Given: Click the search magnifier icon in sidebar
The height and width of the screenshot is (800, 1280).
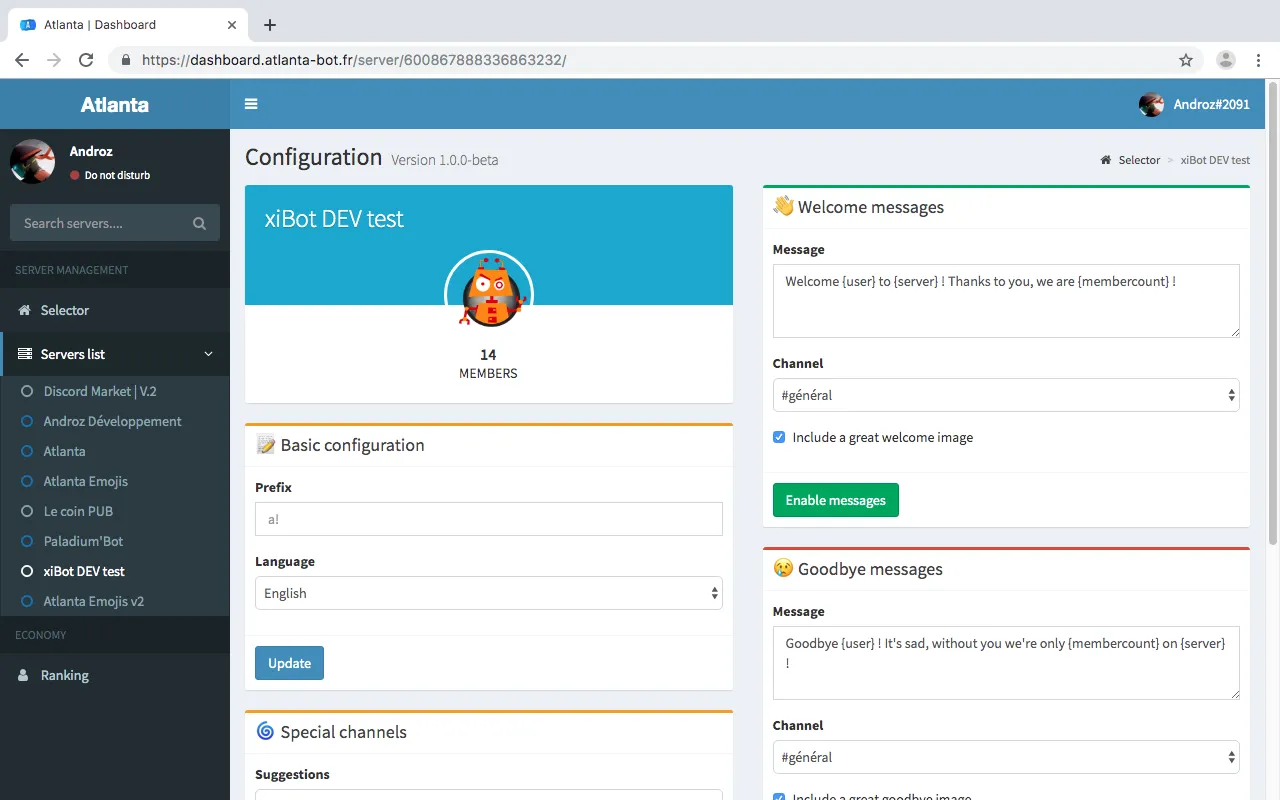Looking at the screenshot, I should pyautogui.click(x=199, y=224).
